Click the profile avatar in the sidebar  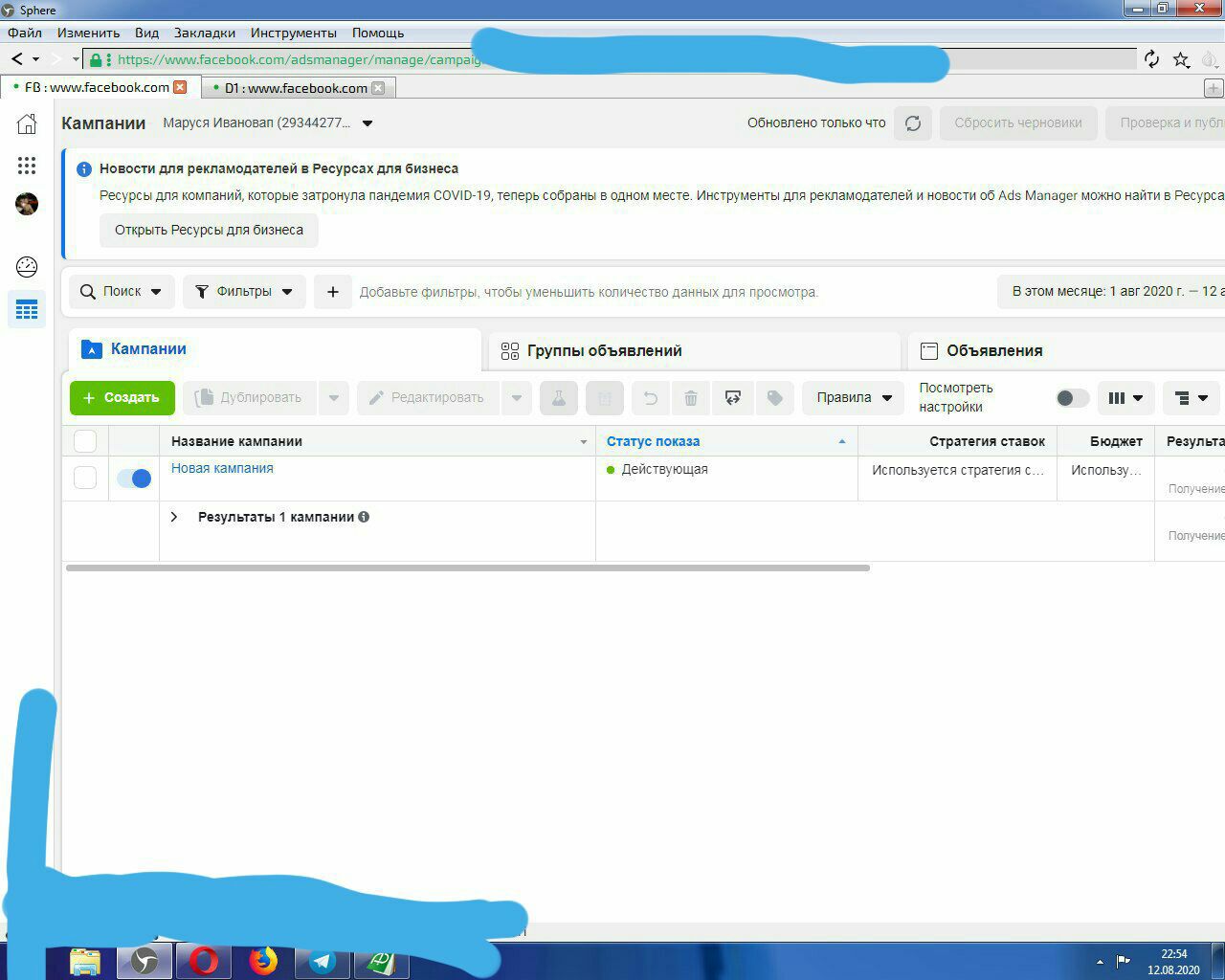pos(27,204)
